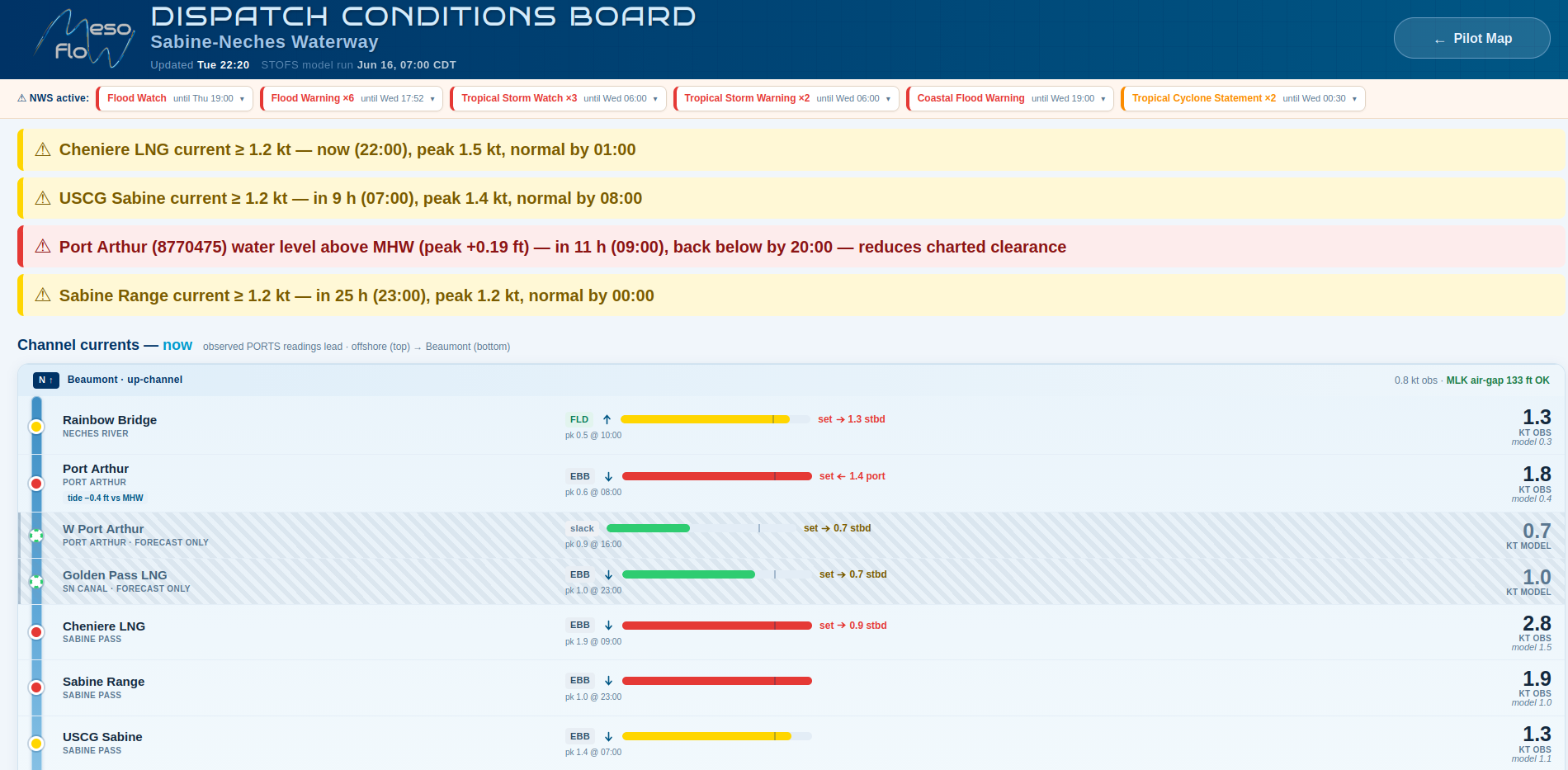Click the MLK air-gap 133 ft OK status
1568x770 pixels.
point(1498,380)
